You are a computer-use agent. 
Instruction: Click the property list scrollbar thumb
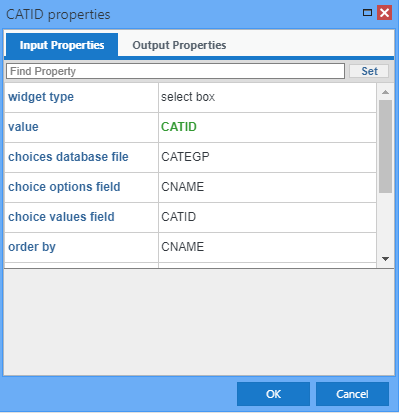[386, 146]
